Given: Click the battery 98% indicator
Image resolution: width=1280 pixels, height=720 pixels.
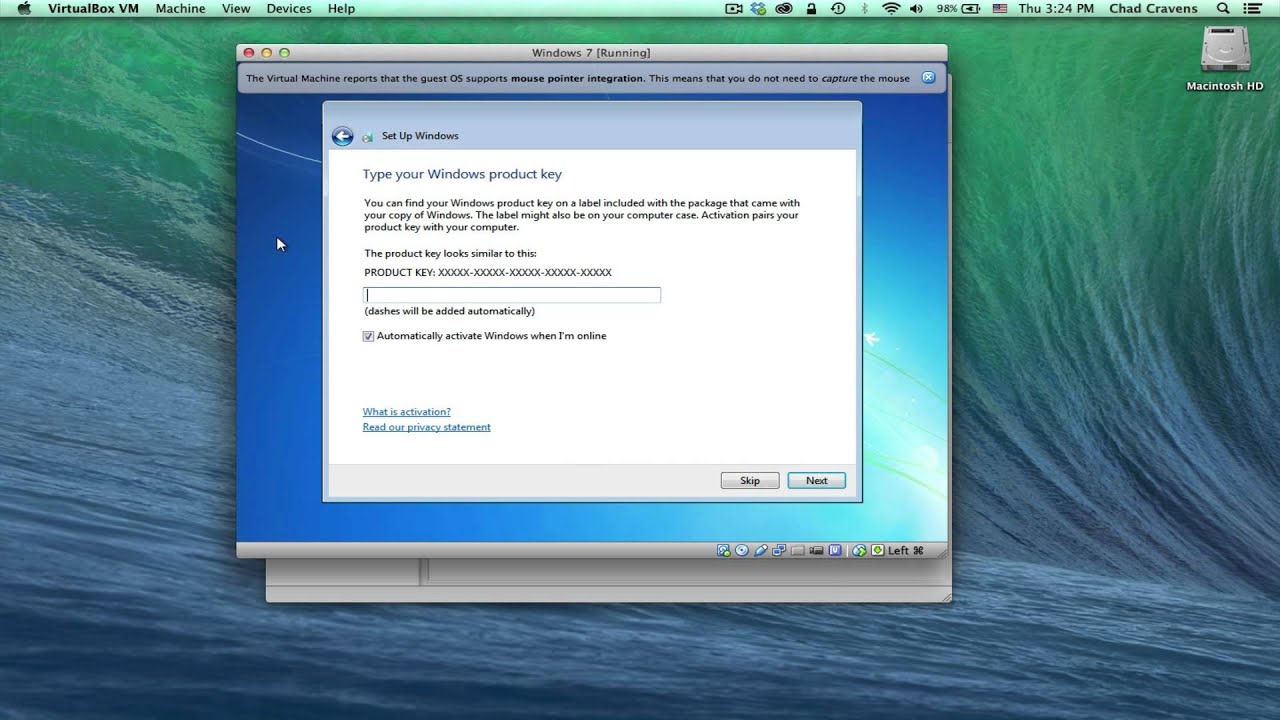Looking at the screenshot, I should tap(959, 8).
